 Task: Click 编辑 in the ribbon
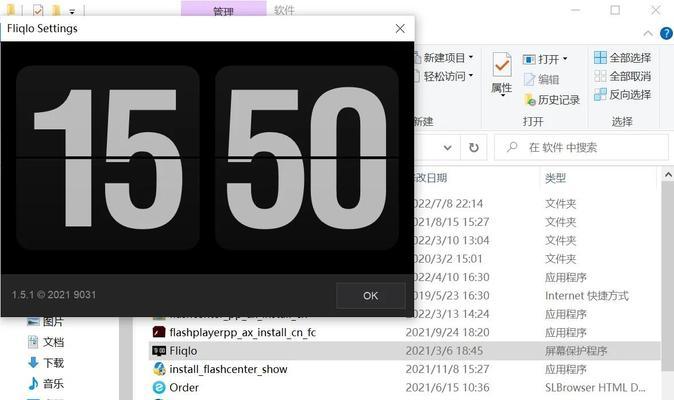542,79
